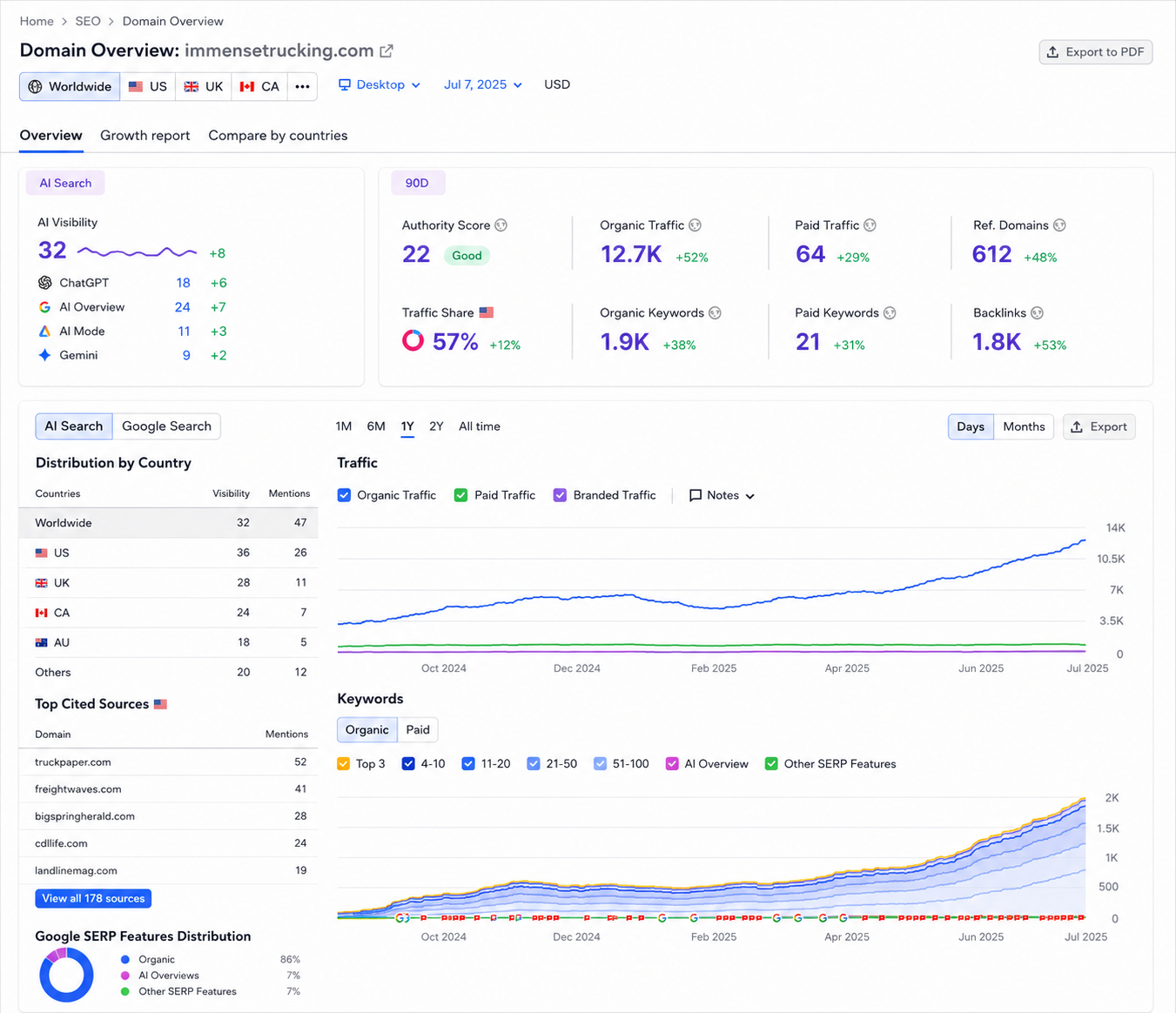Viewport: 1176px width, 1013px height.
Task: Click the US flag icon in region bar
Action: point(136,87)
